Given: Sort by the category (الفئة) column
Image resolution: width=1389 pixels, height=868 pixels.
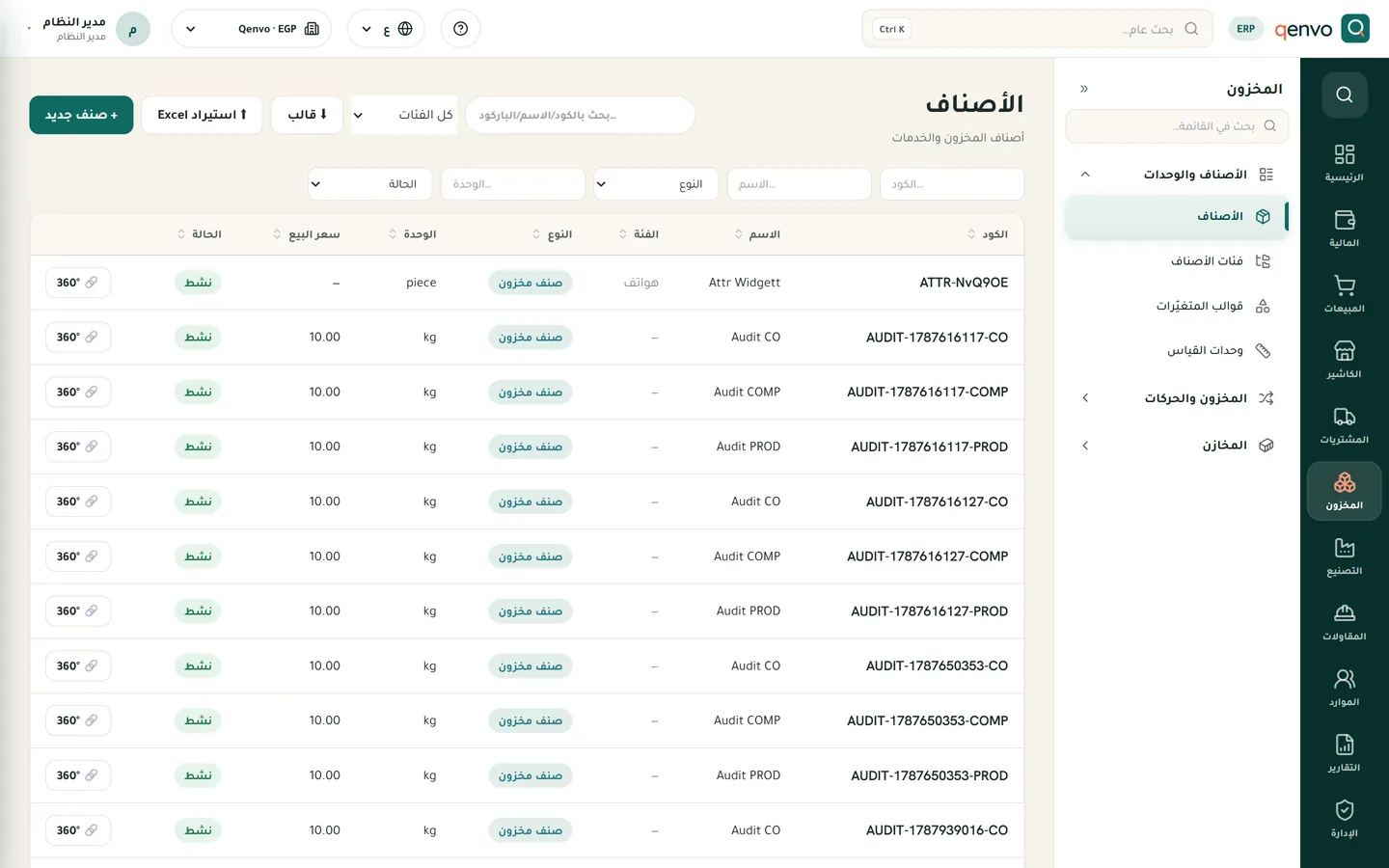Looking at the screenshot, I should coord(639,234).
